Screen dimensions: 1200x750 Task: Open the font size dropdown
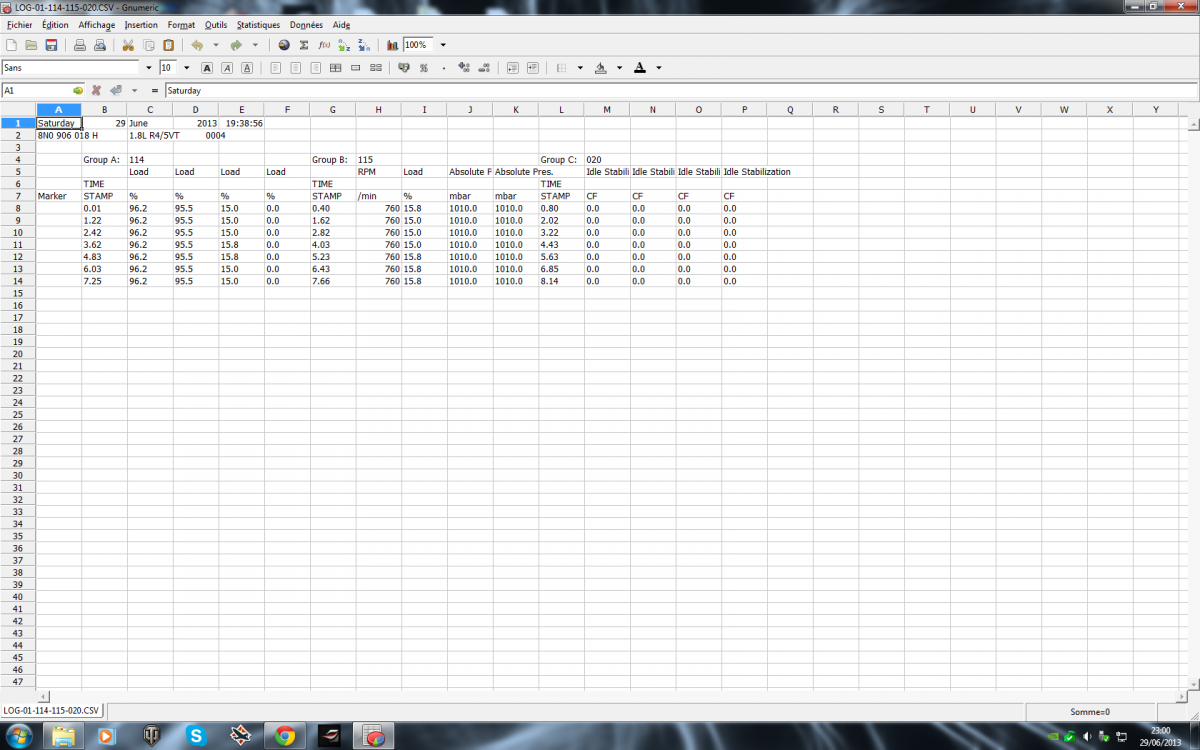tap(187, 68)
